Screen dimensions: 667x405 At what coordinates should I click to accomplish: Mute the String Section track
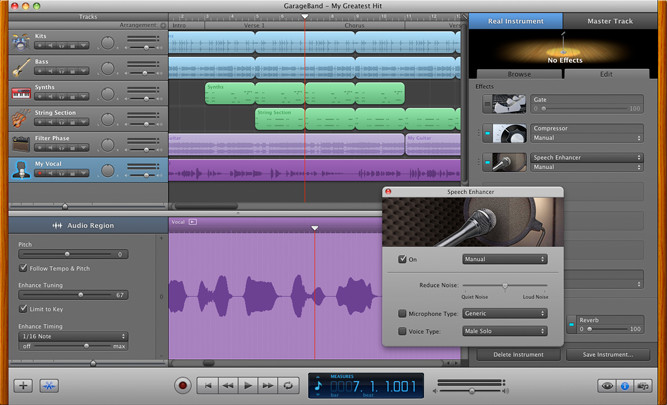pyautogui.click(x=50, y=122)
